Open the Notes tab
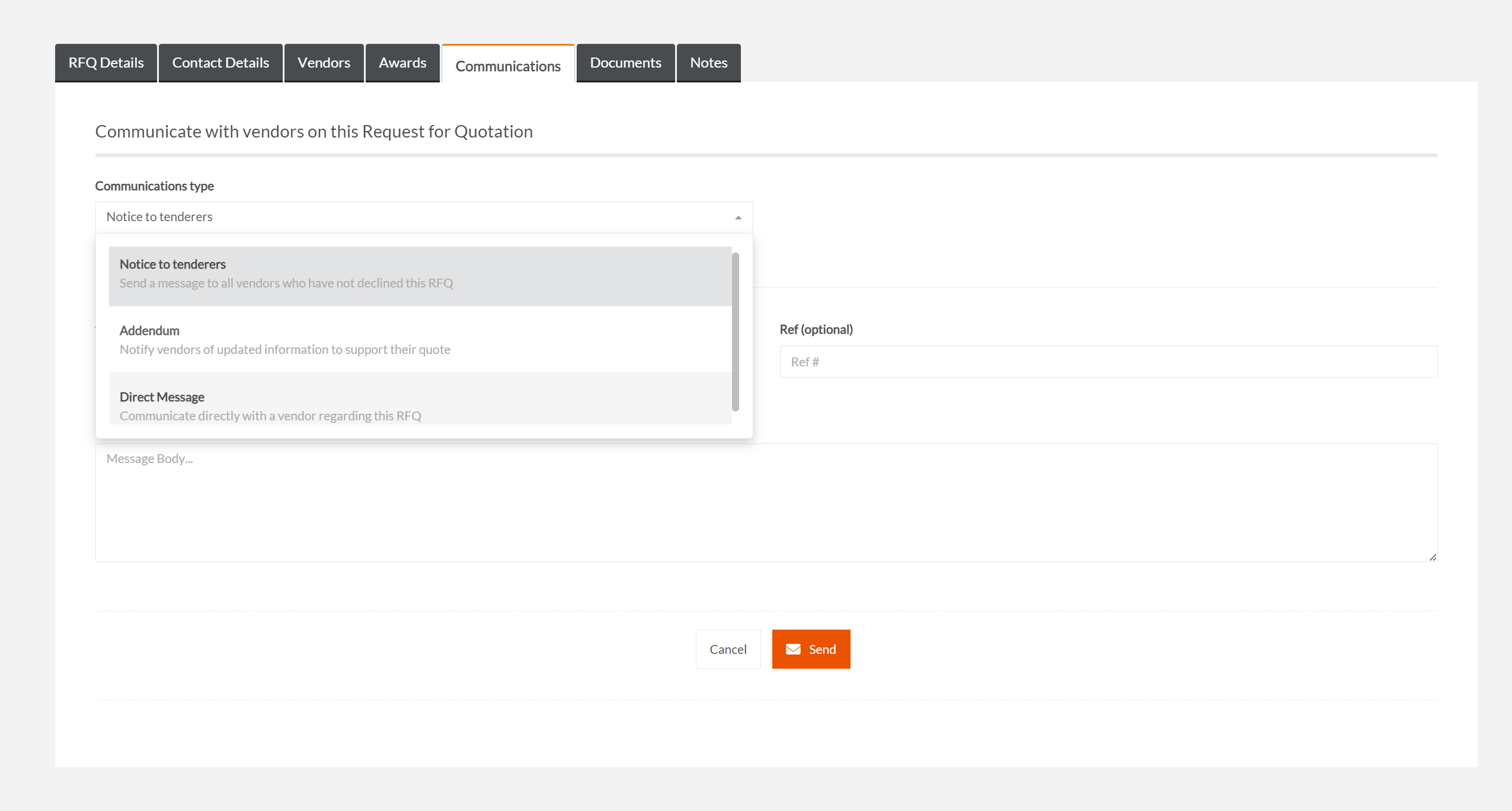This screenshot has width=1512, height=811. (x=708, y=63)
